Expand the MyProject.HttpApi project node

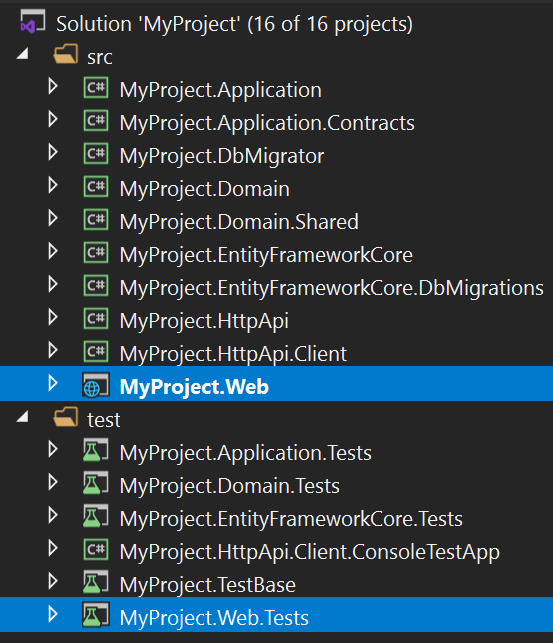[53, 317]
